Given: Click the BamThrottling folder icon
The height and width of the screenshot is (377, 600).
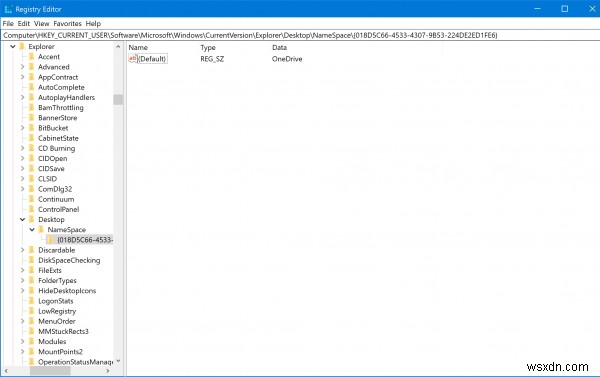Looking at the screenshot, I should (x=32, y=108).
